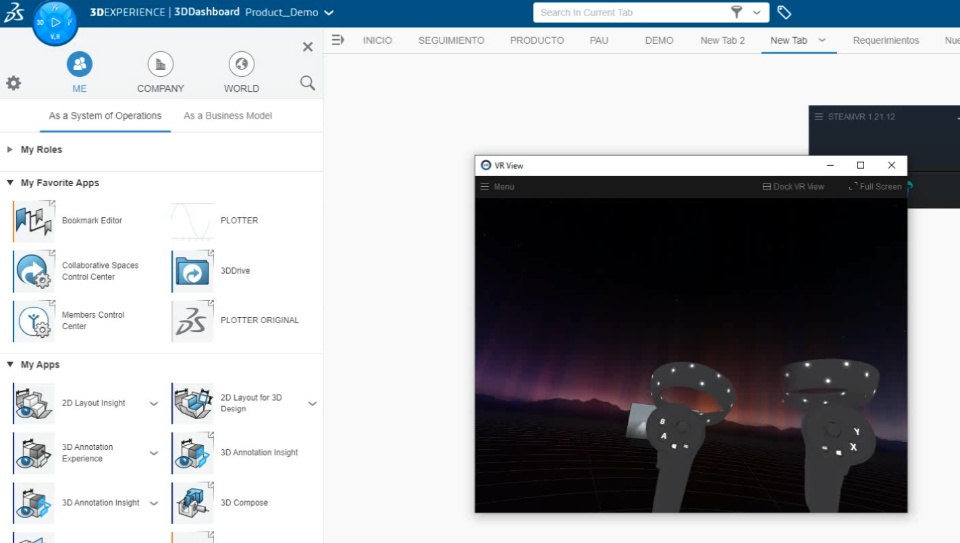Click the 3DDashboard title text
This screenshot has width=960, height=543.
(x=207, y=12)
